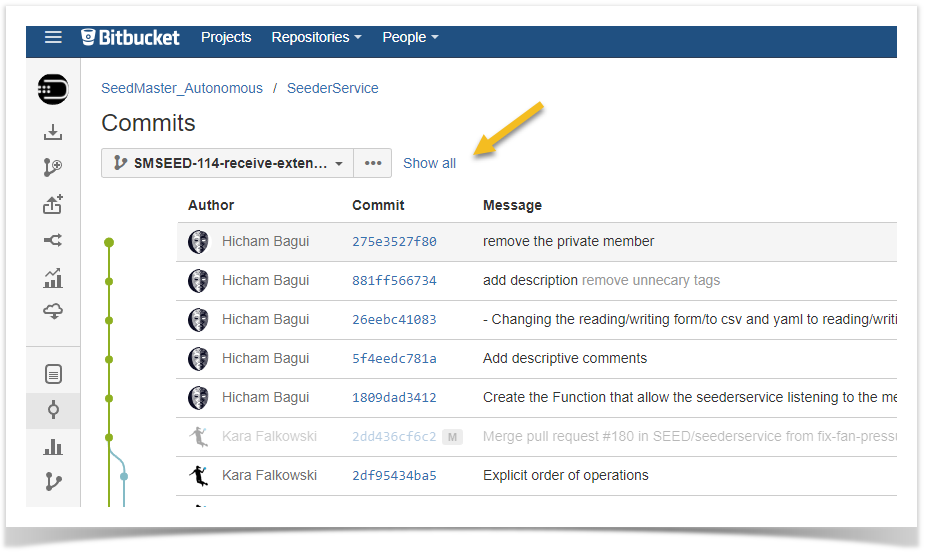Click the Compare icon in sidebar

click(53, 241)
